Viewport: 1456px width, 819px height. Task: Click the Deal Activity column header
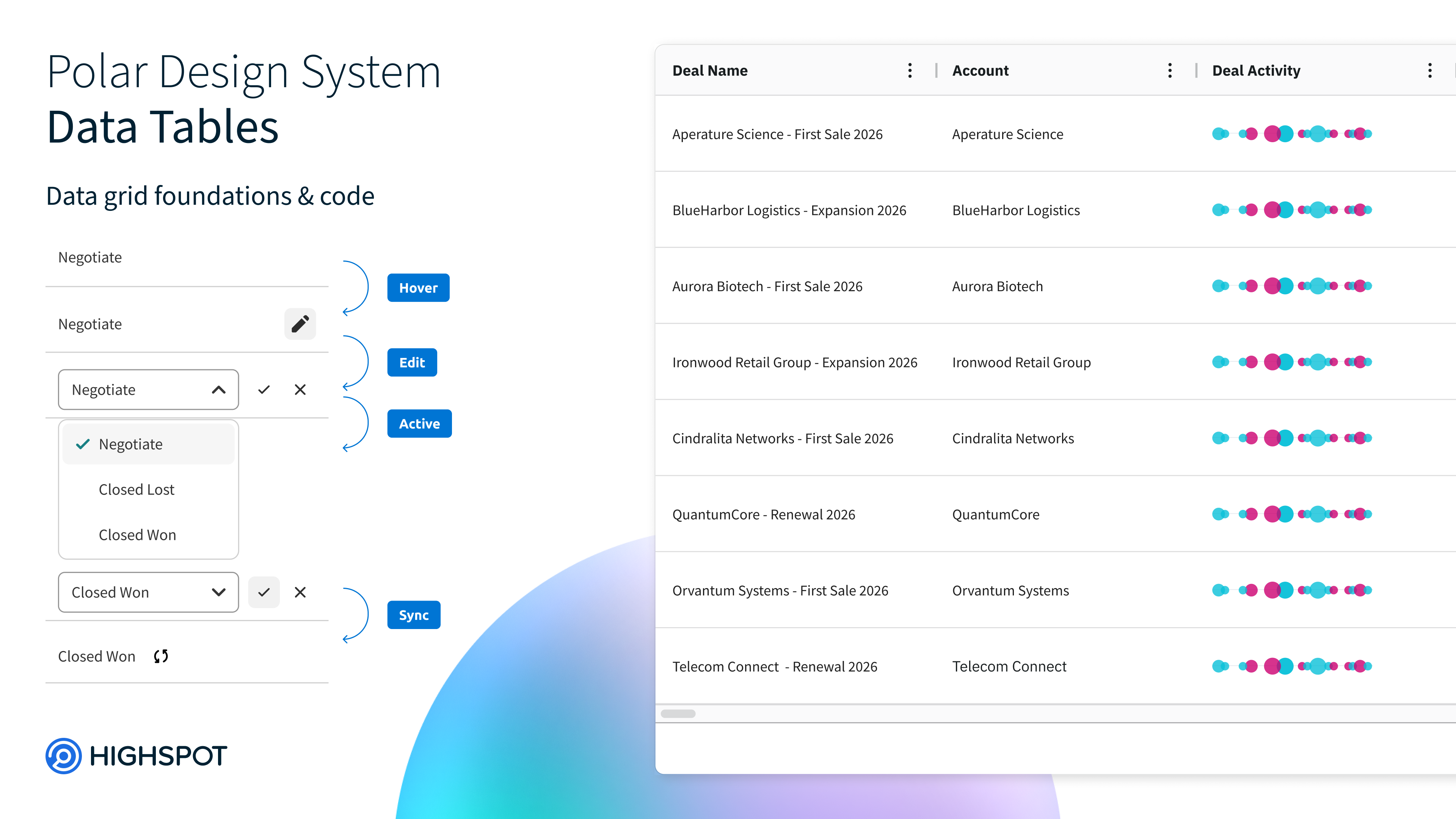pyautogui.click(x=1256, y=71)
